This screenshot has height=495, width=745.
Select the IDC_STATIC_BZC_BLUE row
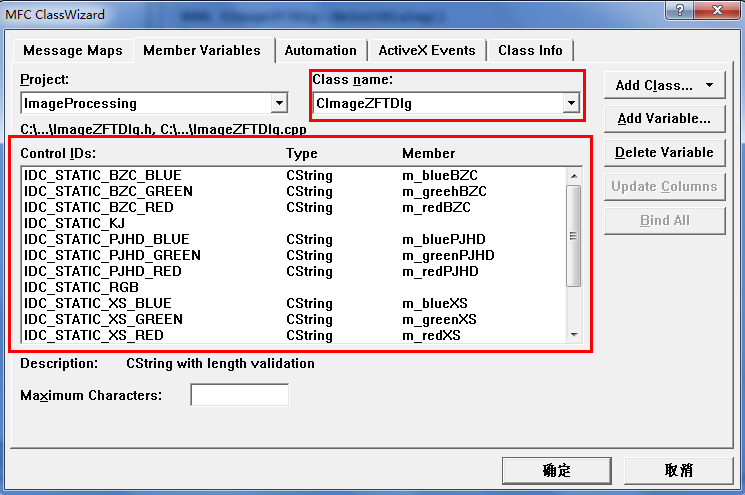click(x=295, y=175)
